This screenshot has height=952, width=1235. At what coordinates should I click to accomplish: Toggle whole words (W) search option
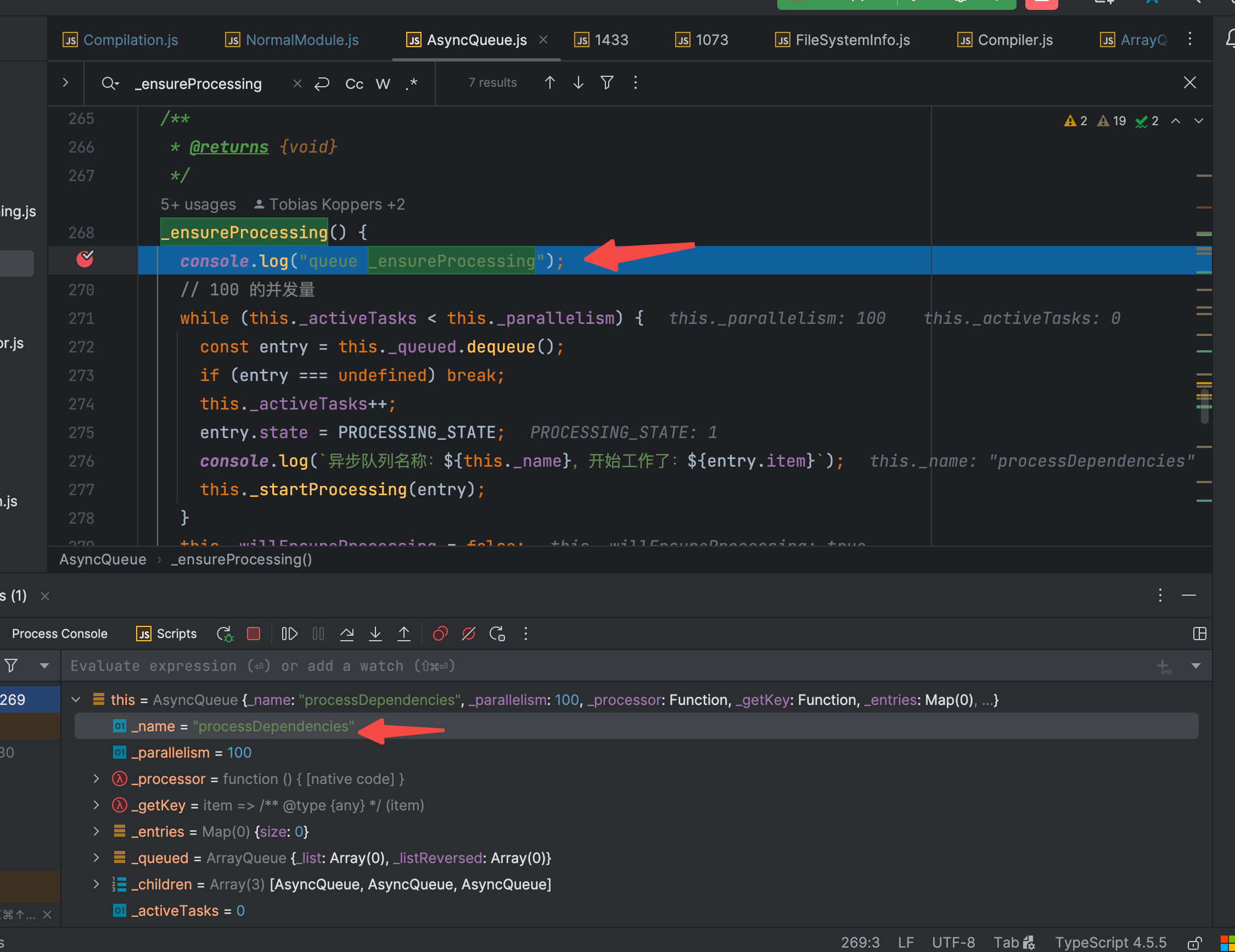383,83
